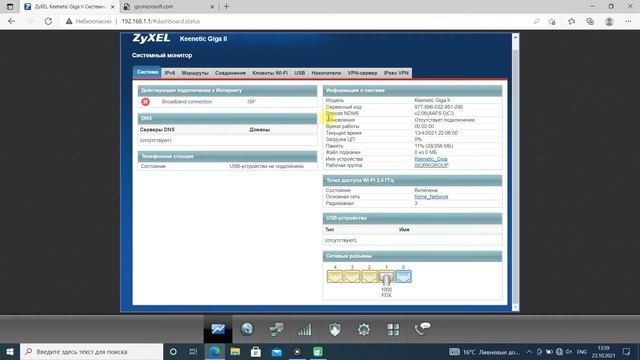The image size is (640, 360).
Task: Go back with browser back arrow
Action: pyautogui.click(x=11, y=21)
